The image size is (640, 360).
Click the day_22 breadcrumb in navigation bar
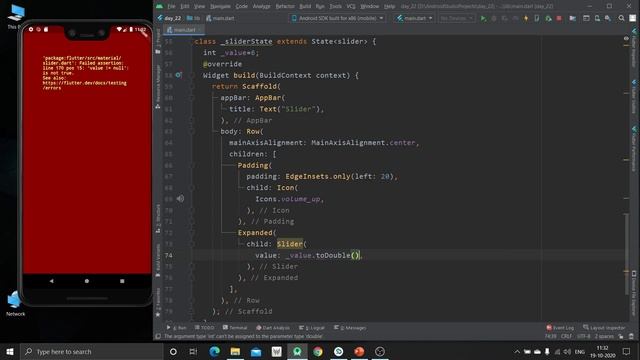[169, 18]
